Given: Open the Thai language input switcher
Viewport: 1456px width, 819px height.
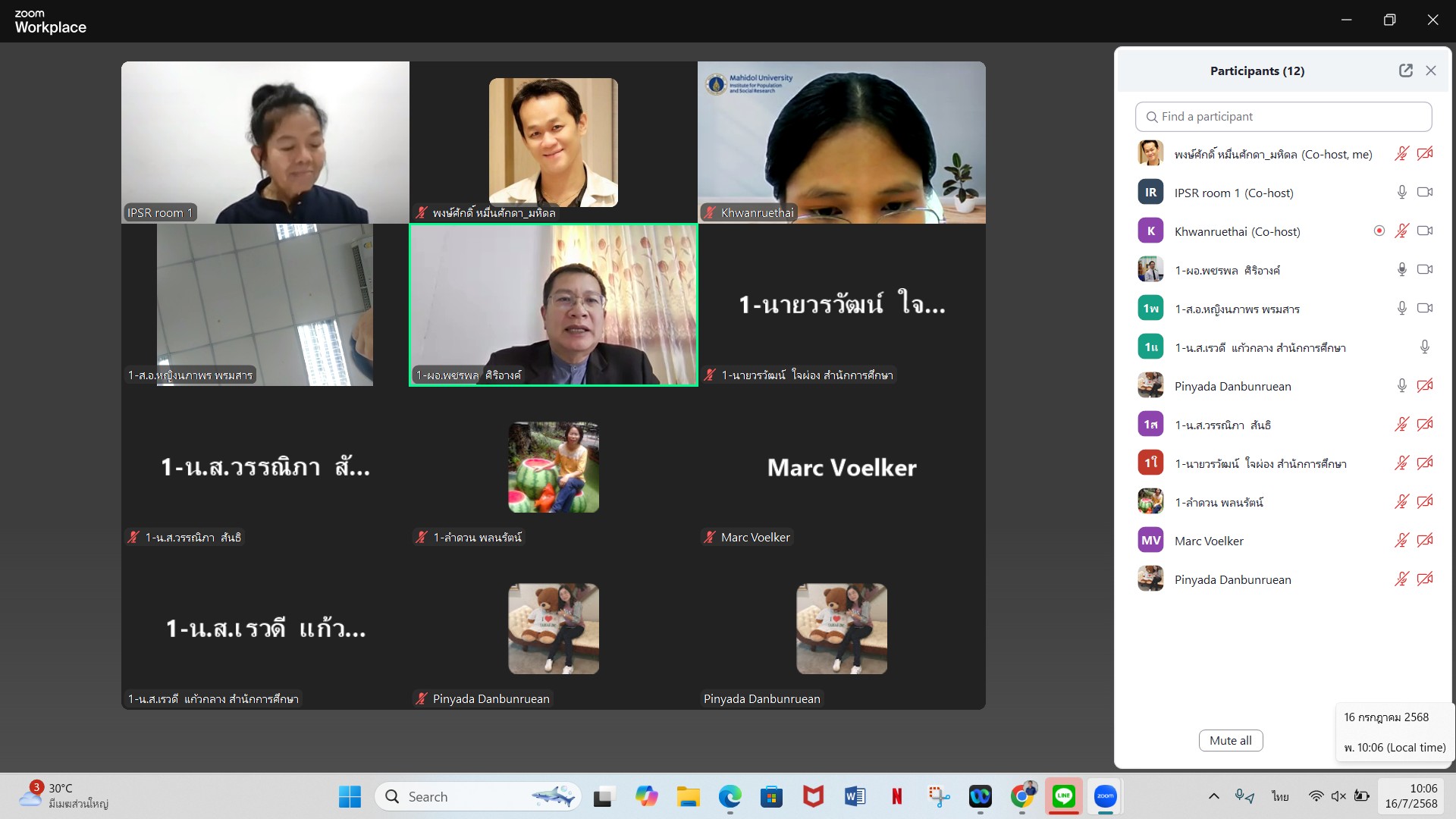Looking at the screenshot, I should 1280,796.
